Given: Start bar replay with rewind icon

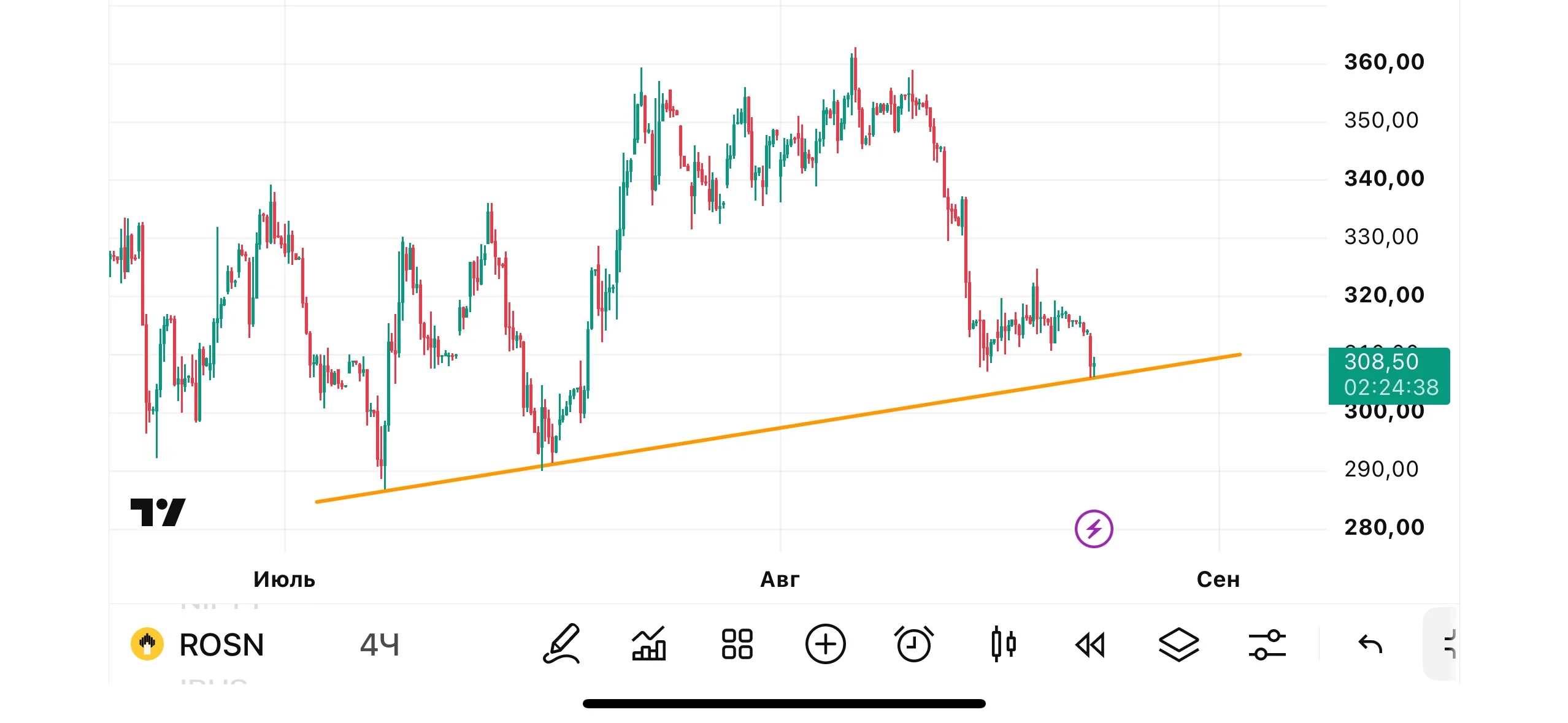Looking at the screenshot, I should pyautogui.click(x=1090, y=645).
